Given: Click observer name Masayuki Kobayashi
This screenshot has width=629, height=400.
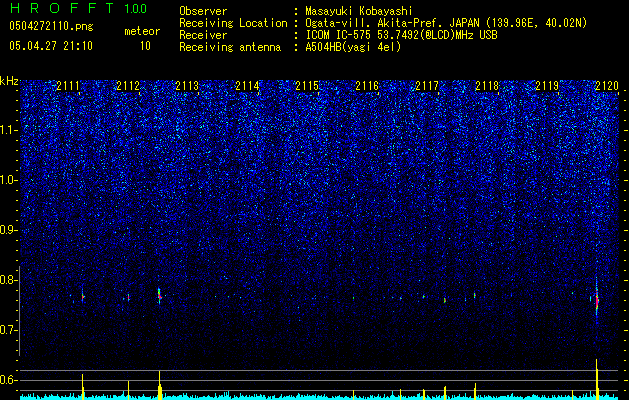Looking at the screenshot, I should pos(359,12).
